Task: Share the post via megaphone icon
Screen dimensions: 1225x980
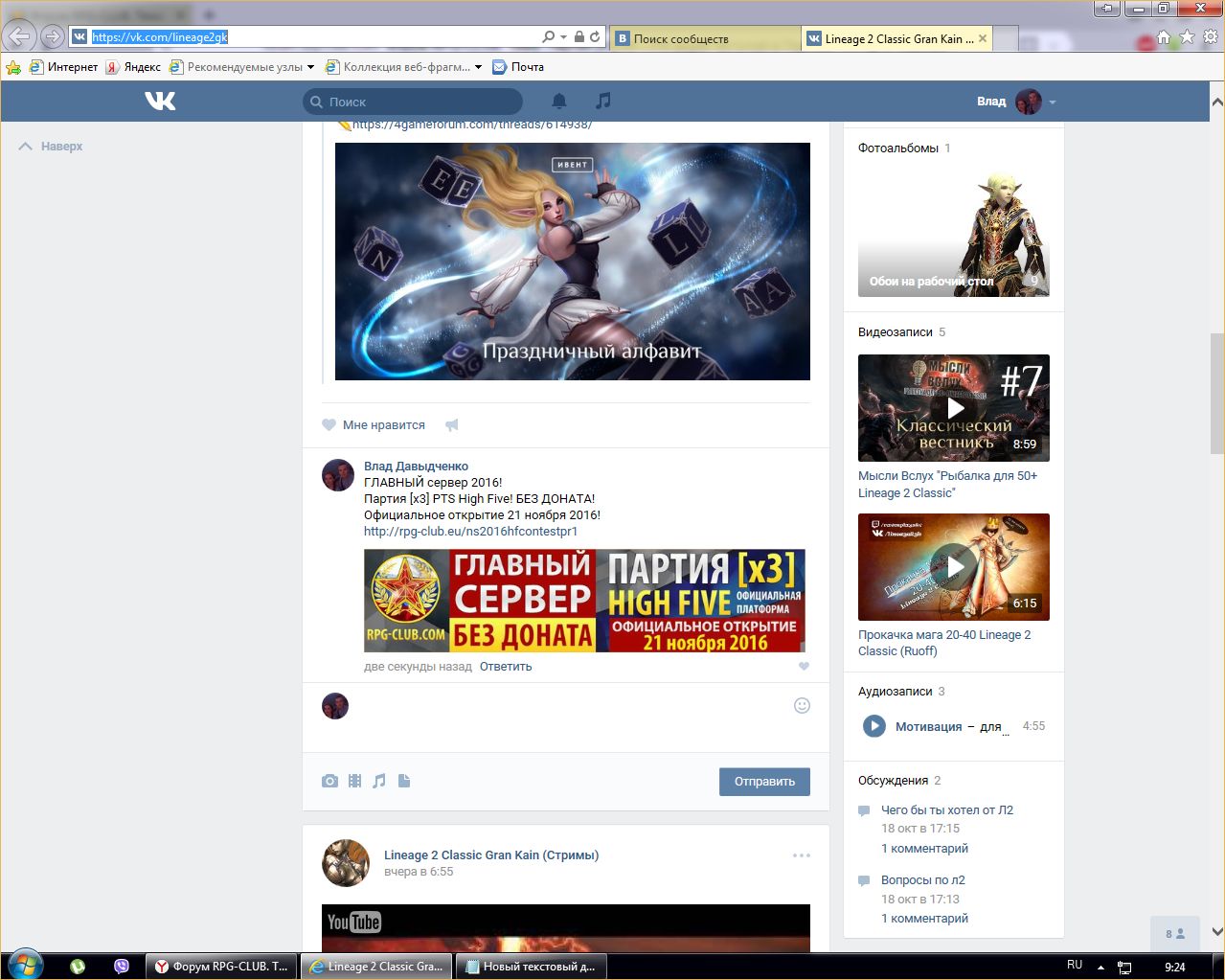Action: [452, 424]
